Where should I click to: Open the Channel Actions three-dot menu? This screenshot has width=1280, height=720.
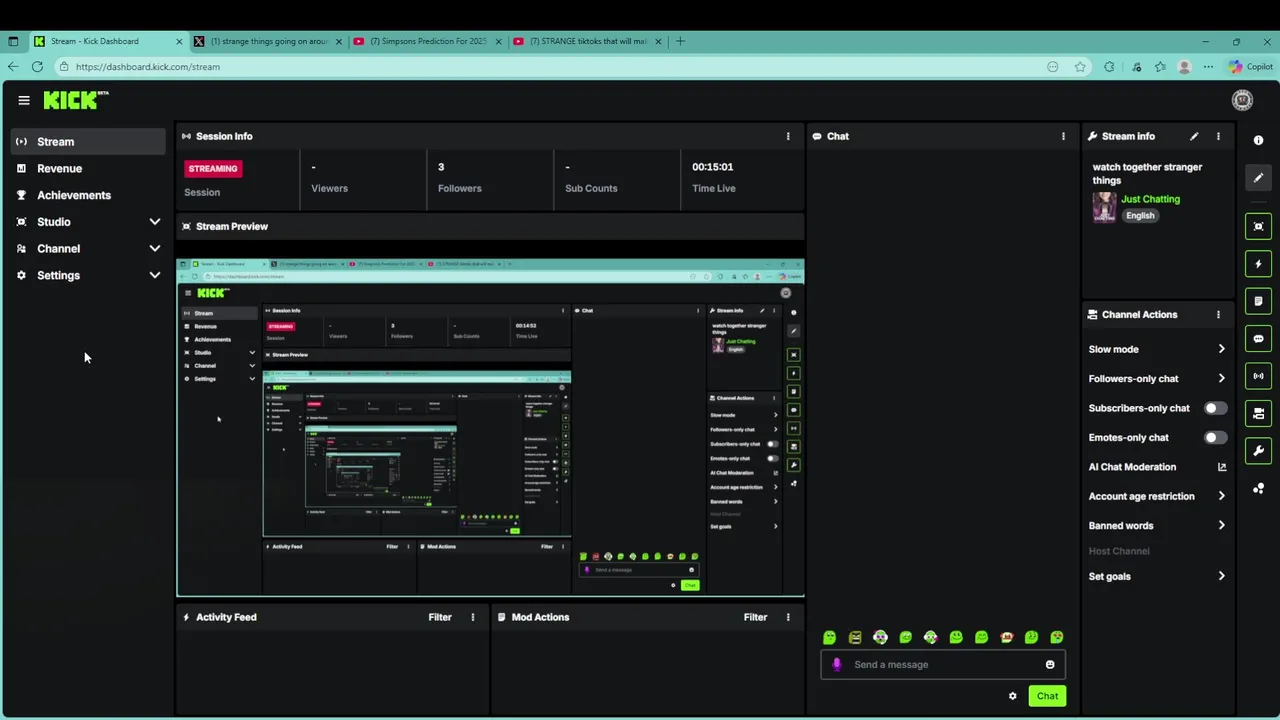click(x=1218, y=314)
